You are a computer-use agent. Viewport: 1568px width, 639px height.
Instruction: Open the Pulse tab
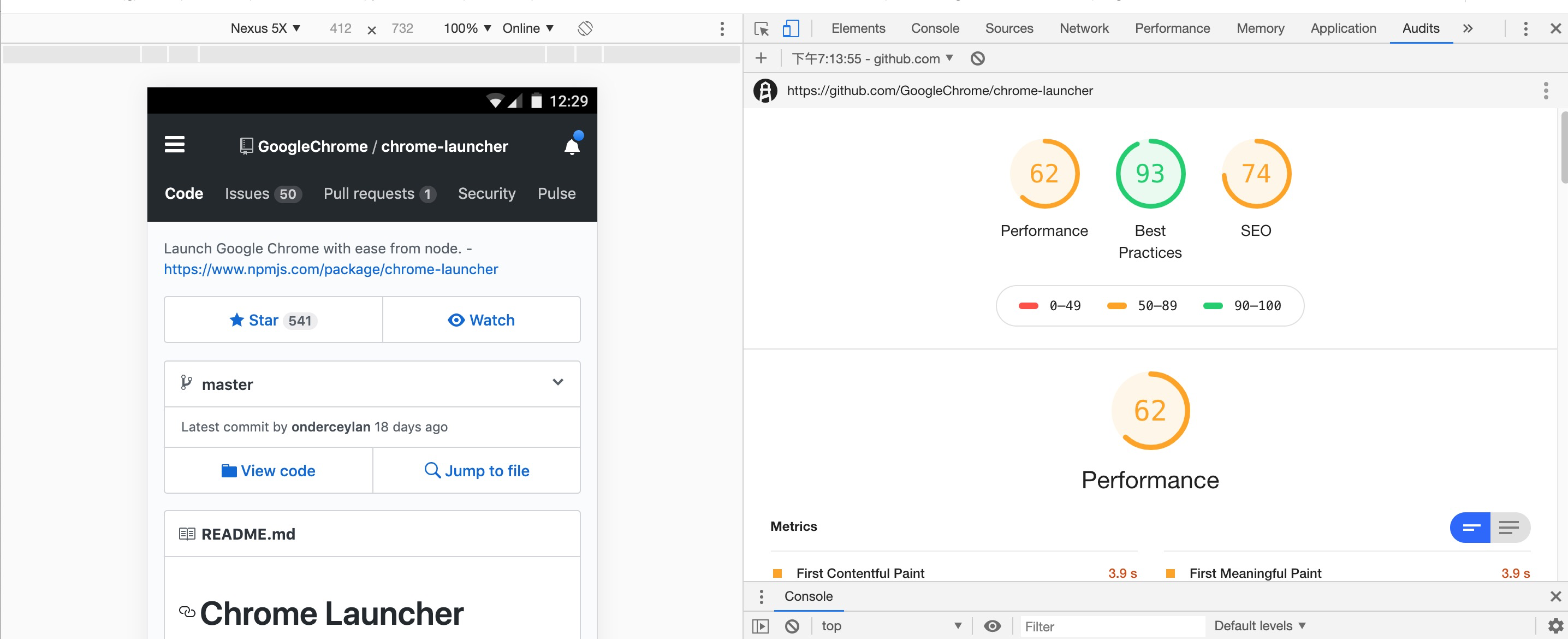[556, 194]
